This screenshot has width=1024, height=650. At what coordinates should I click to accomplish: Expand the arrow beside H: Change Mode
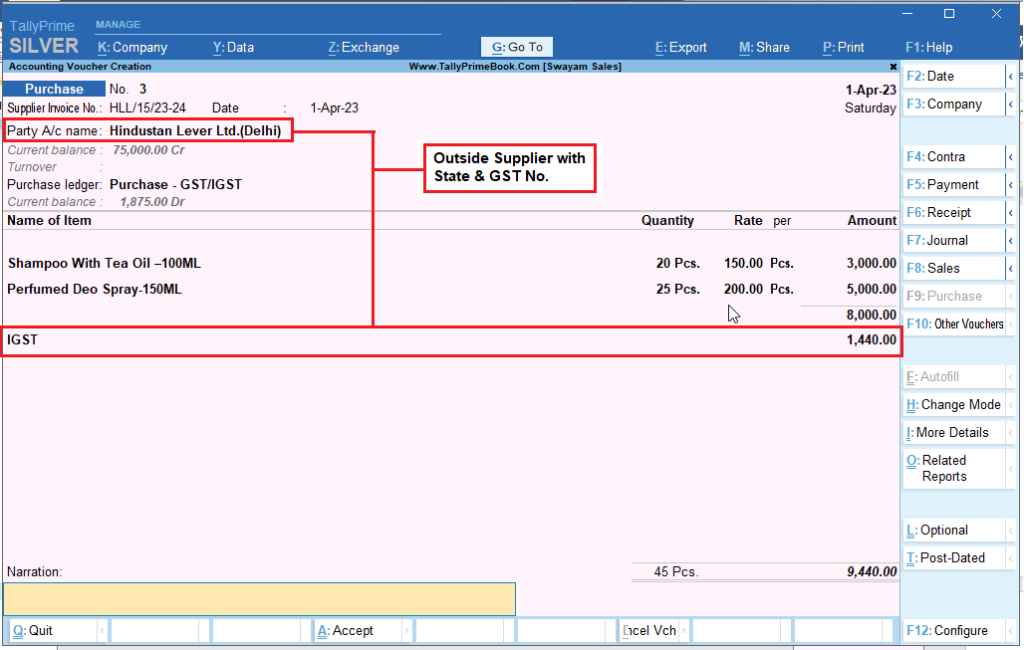[x=1011, y=405]
